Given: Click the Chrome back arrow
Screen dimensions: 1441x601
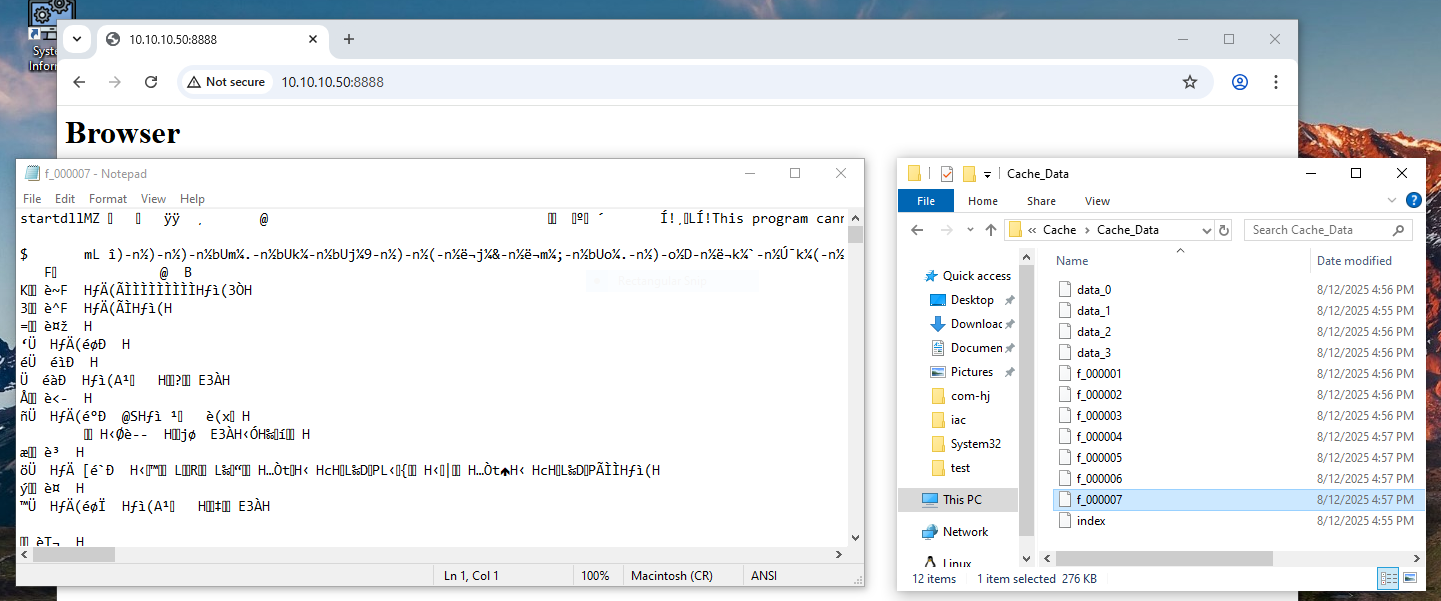Looking at the screenshot, I should [x=79, y=82].
